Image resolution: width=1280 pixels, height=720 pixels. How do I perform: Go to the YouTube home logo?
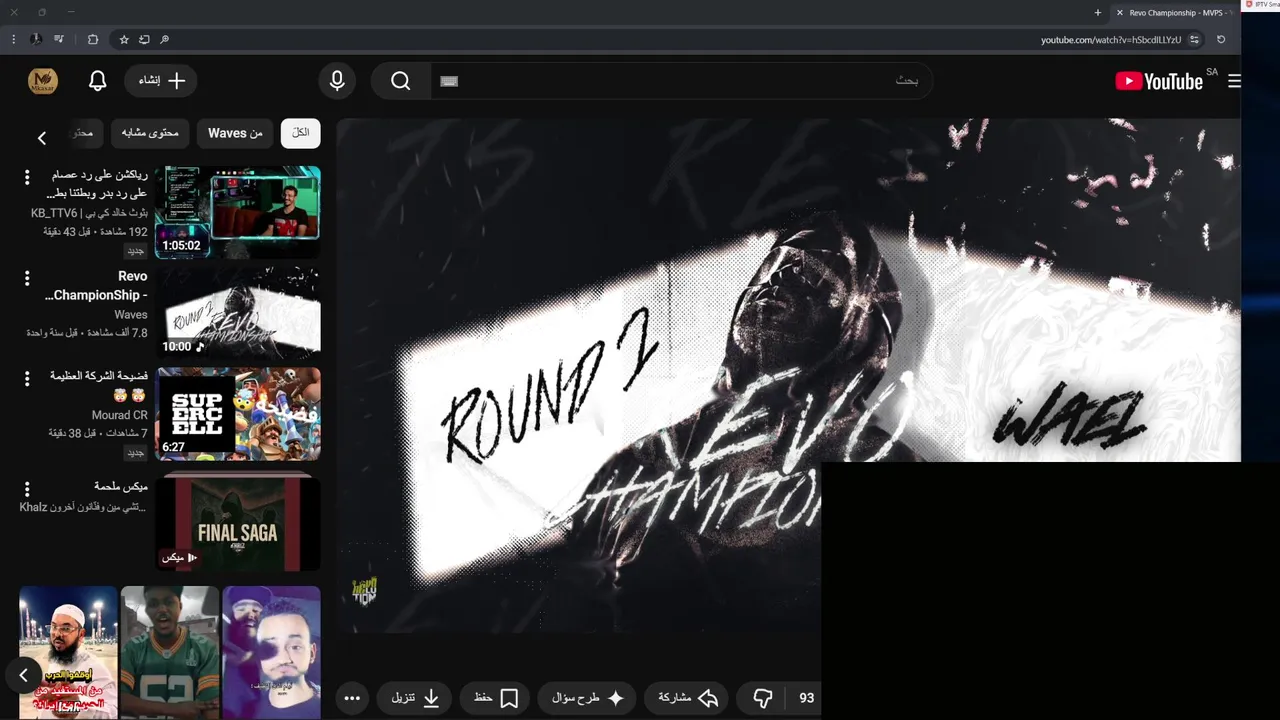click(1159, 81)
